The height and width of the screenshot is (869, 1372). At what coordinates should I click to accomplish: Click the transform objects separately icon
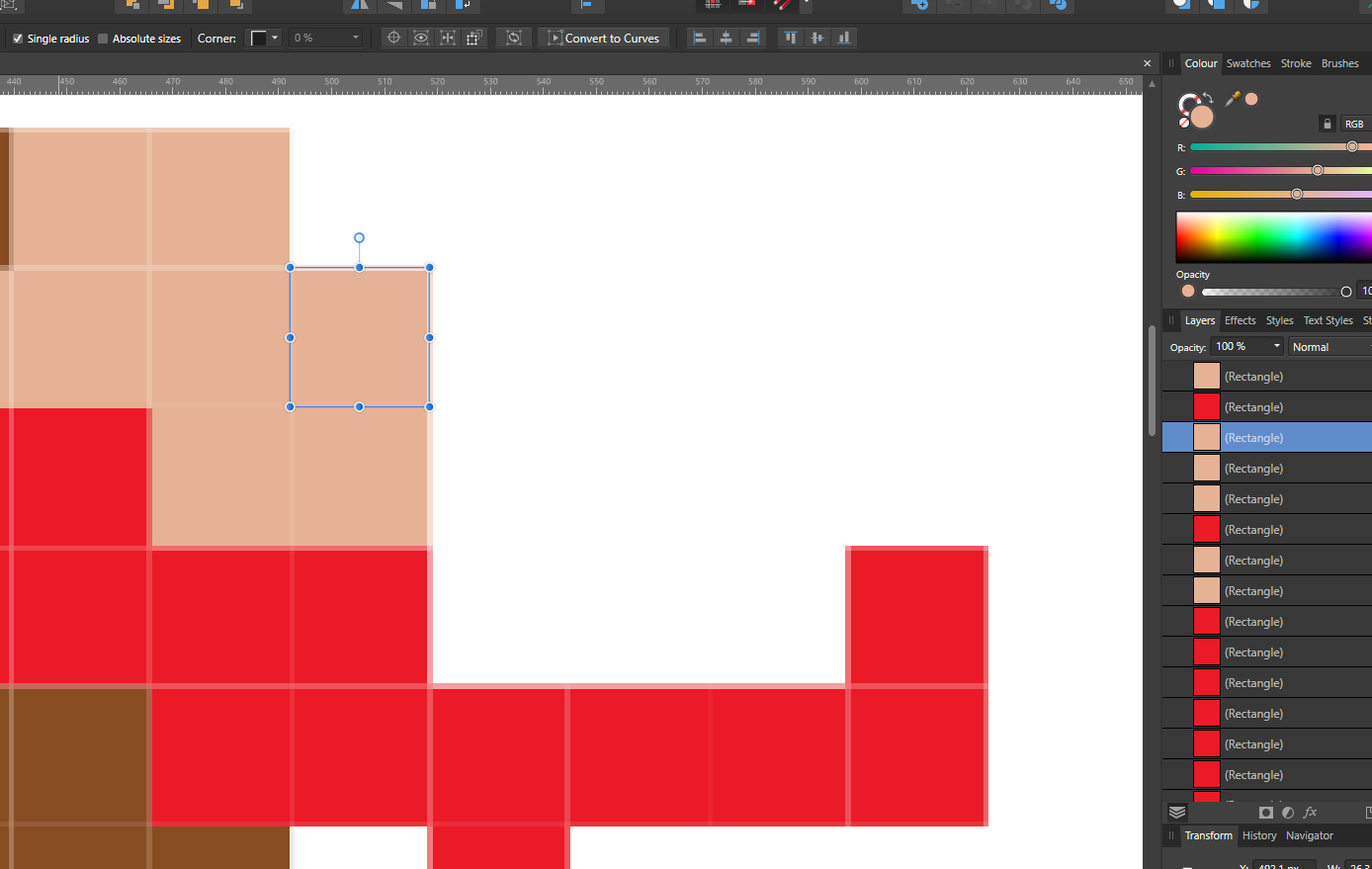tap(473, 38)
